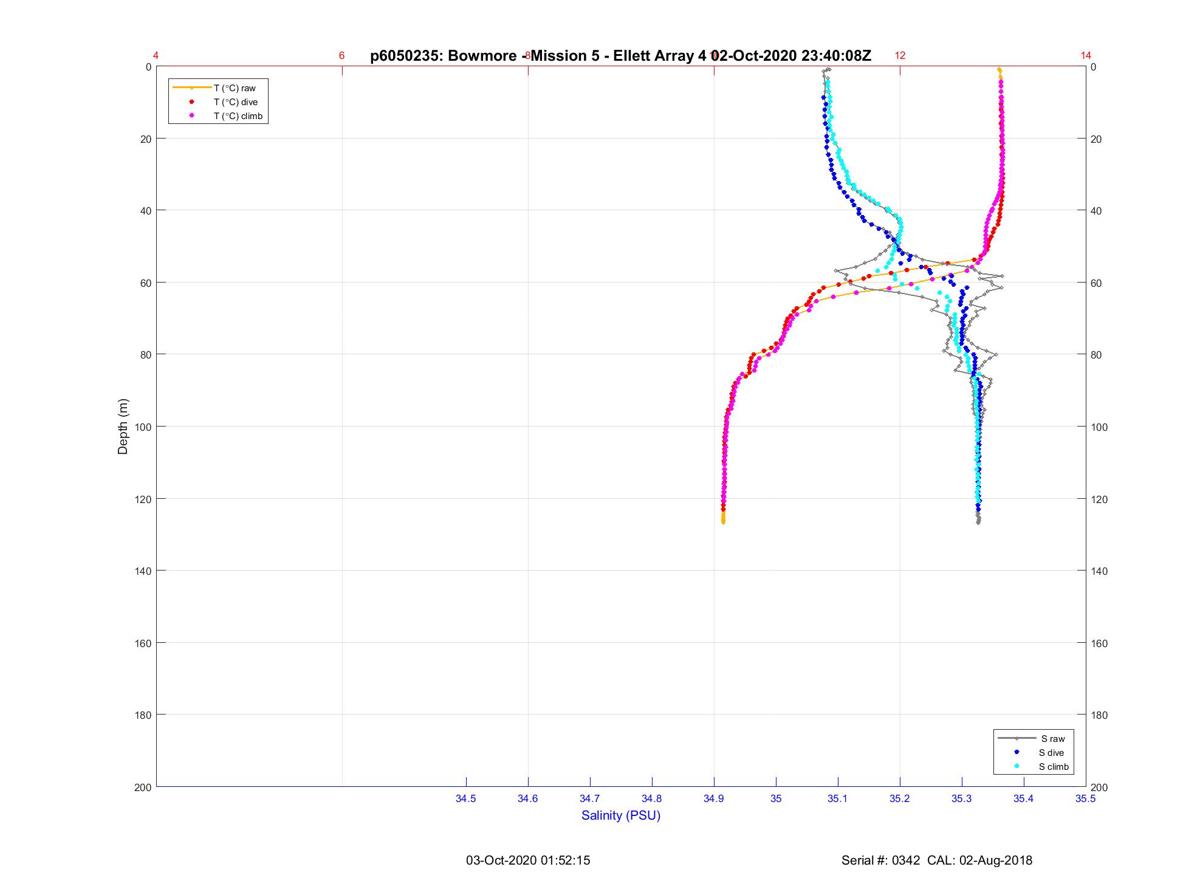
Task: Click the salinity tick label 35.3
Action: tap(962, 799)
